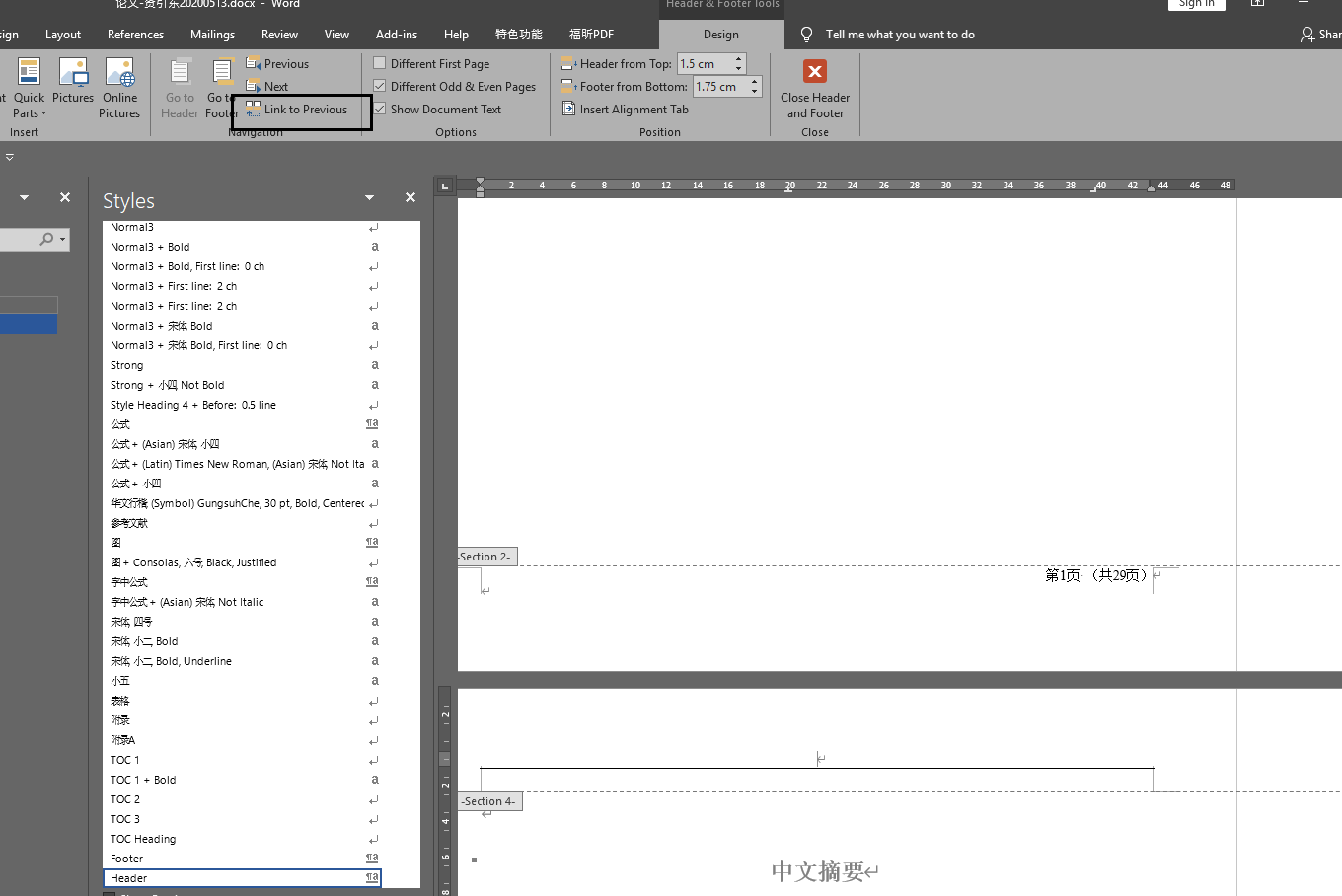
Task: Toggle Show Document Text checkbox
Action: [380, 109]
